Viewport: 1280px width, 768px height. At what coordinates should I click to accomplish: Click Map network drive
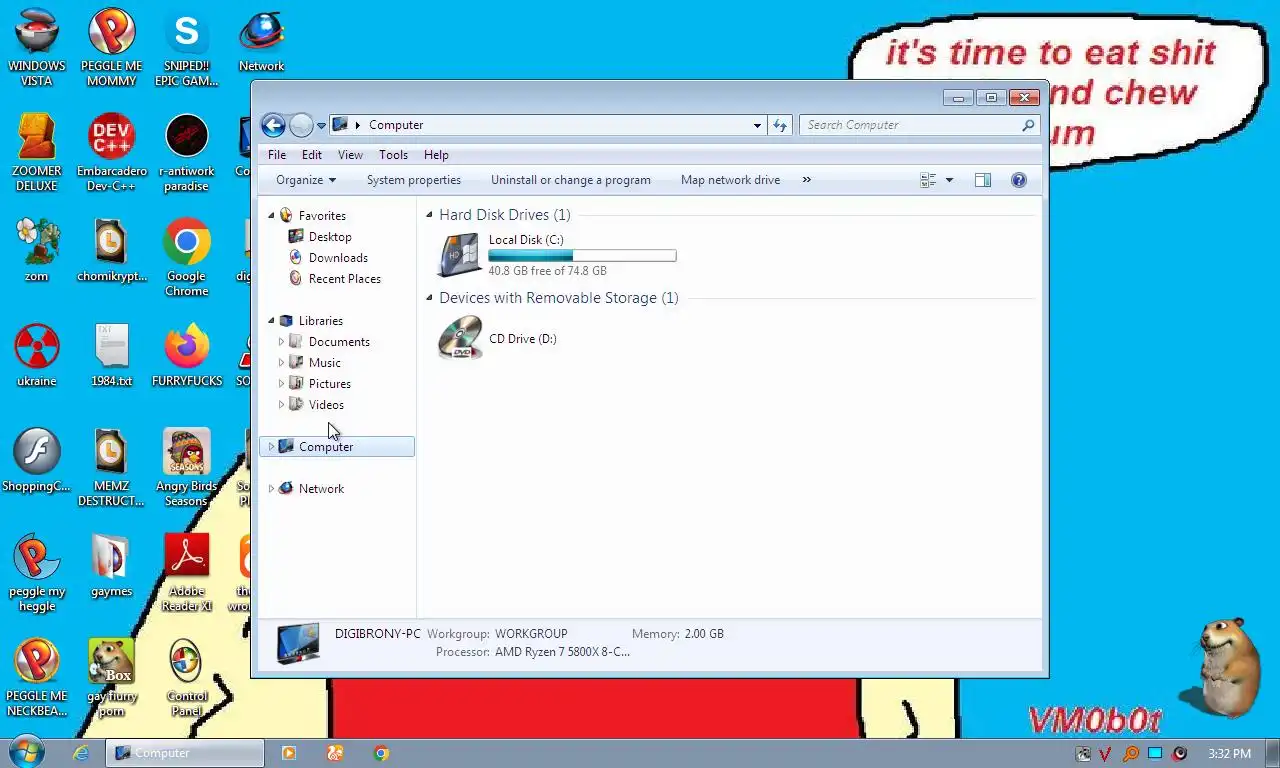[x=730, y=180]
